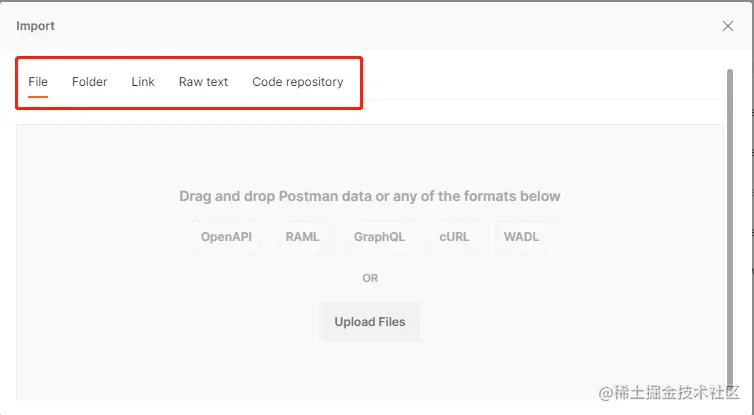
Task: Click the empty tab strip right of Code repository
Action: coord(541,82)
